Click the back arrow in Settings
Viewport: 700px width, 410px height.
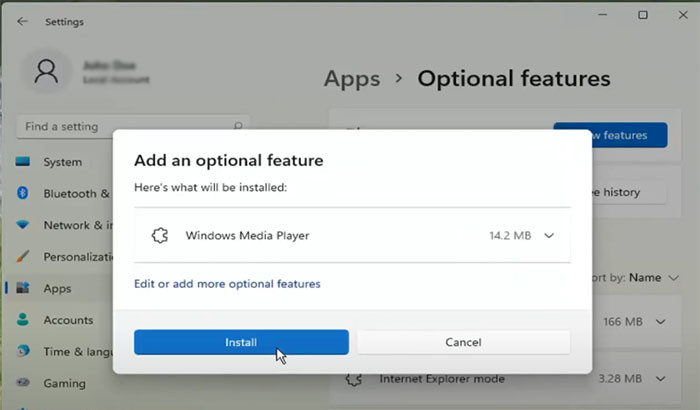[22, 21]
